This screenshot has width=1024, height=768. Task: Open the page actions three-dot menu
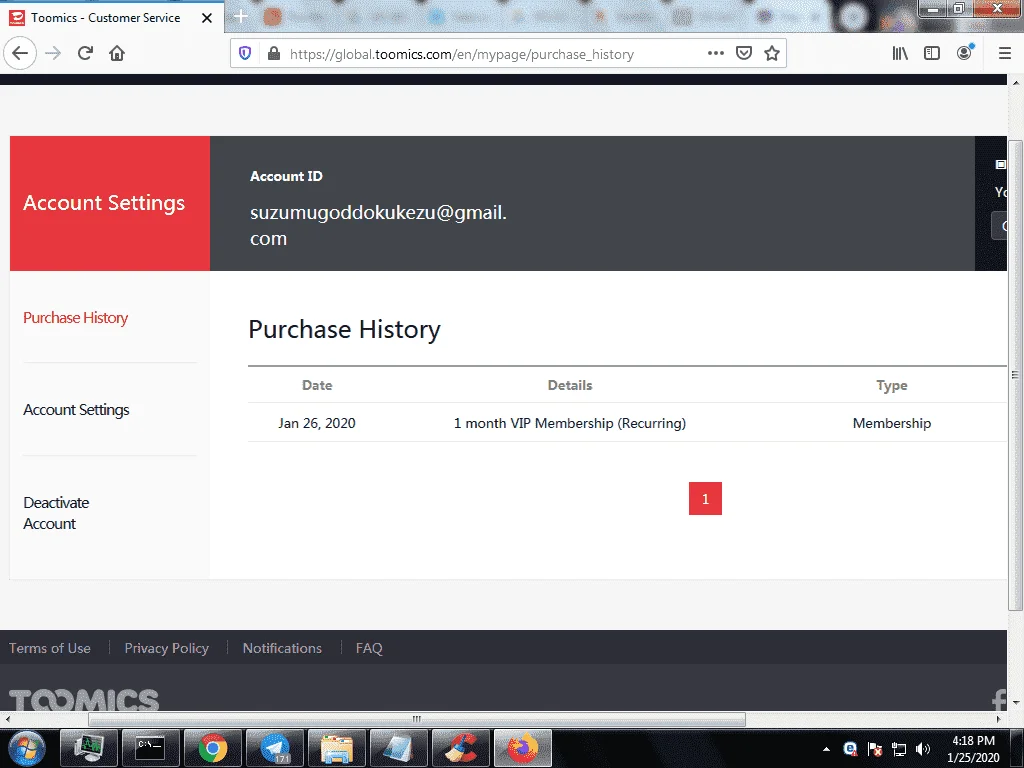(x=716, y=54)
